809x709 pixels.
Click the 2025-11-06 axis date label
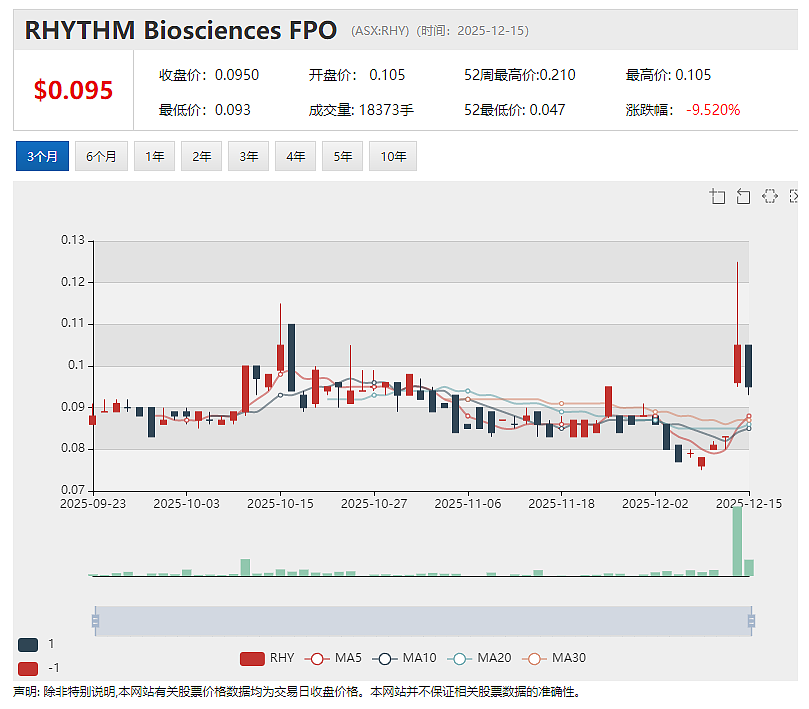coord(467,504)
